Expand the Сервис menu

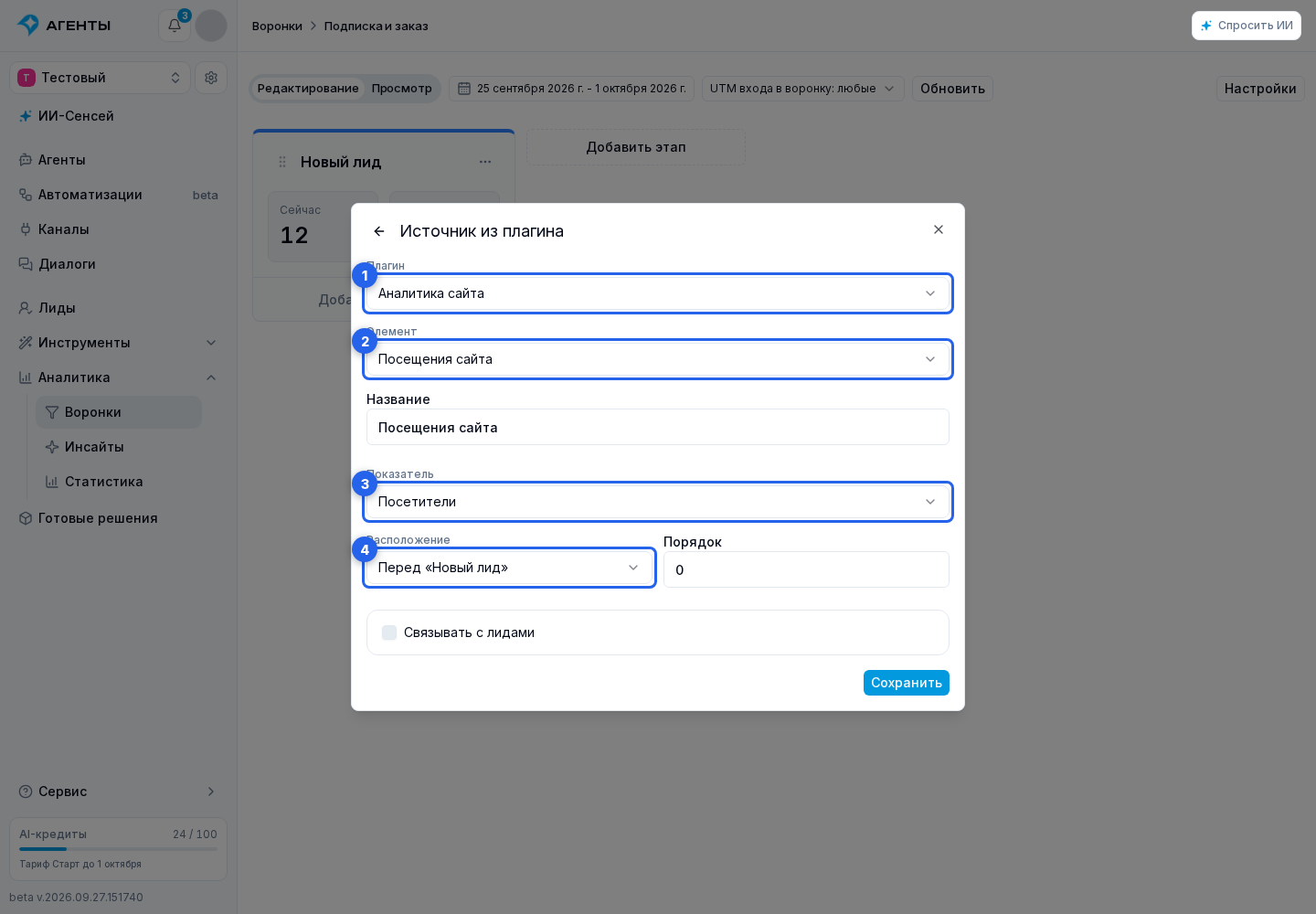point(119,792)
